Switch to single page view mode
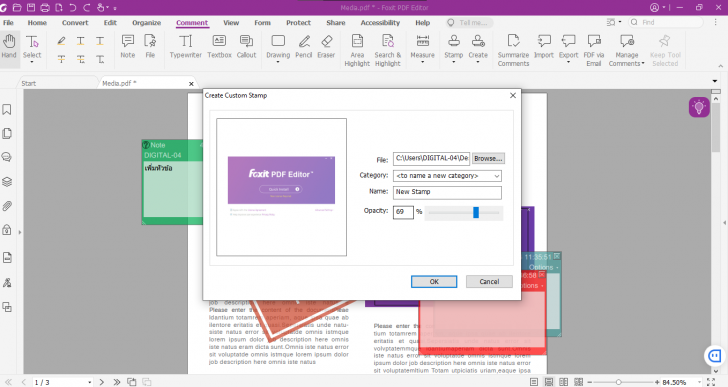Viewport: 728px width, 387px height. click(x=534, y=382)
